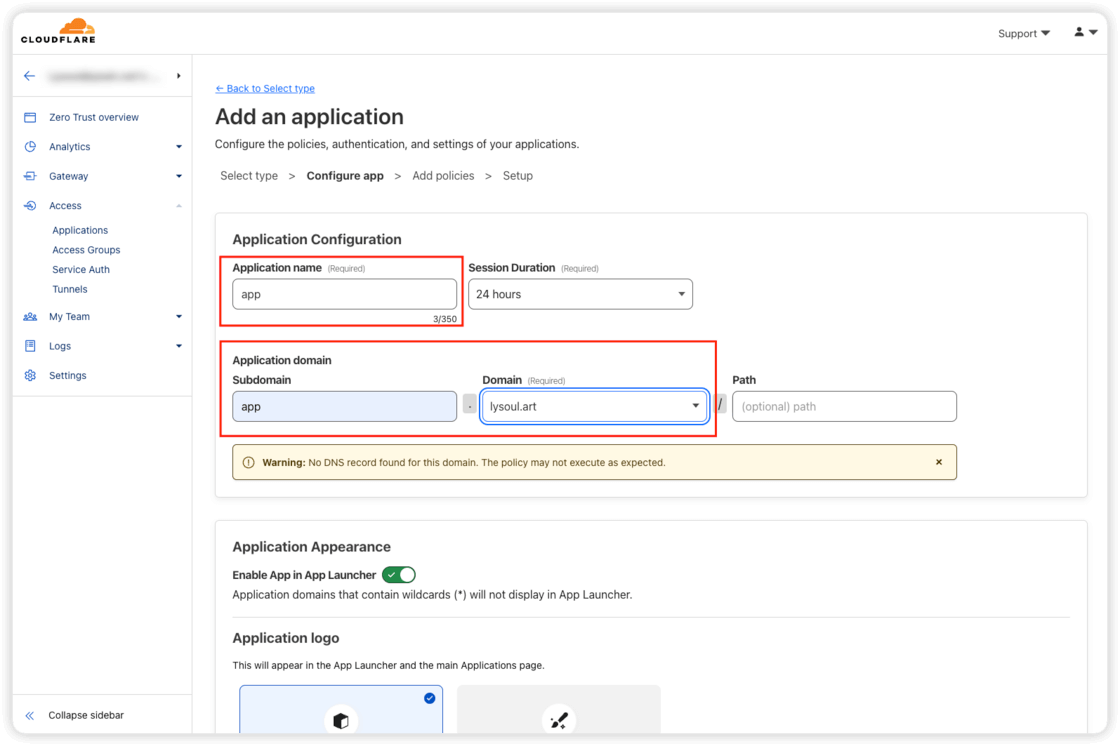Click the Zero Trust overview icon

30,117
